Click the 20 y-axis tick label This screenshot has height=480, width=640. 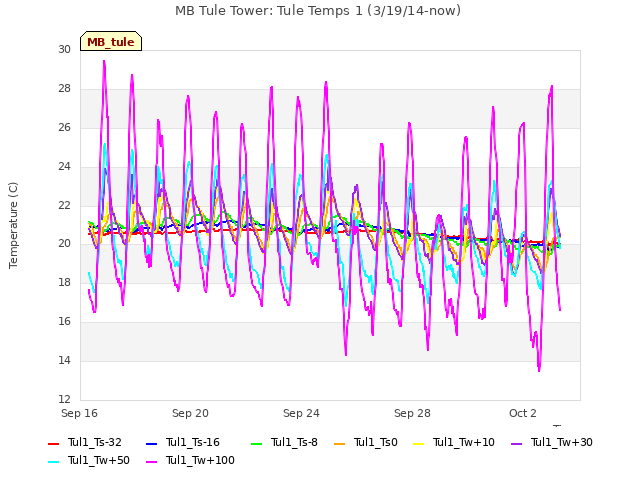[x=64, y=244]
